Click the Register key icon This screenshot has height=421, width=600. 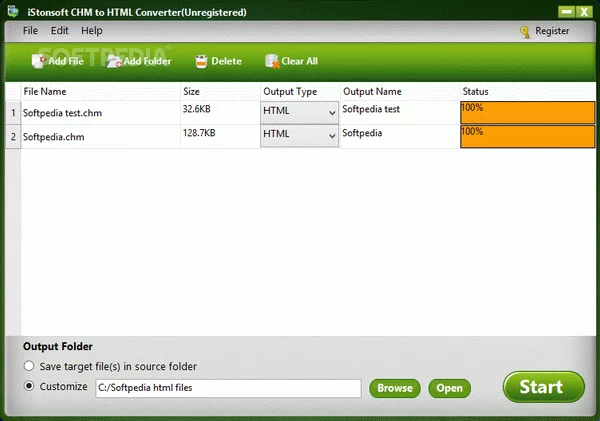coord(525,31)
